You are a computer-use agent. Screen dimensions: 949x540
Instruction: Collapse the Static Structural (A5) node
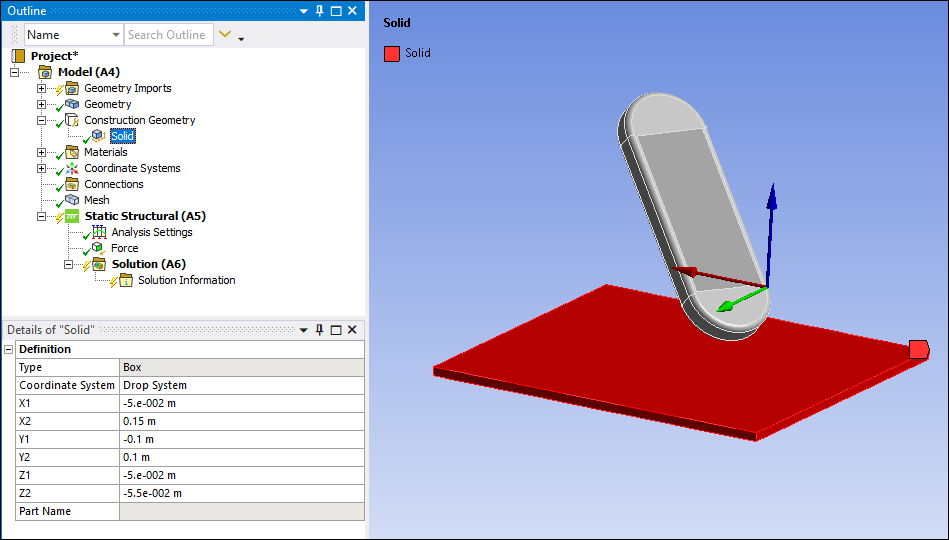[41, 216]
